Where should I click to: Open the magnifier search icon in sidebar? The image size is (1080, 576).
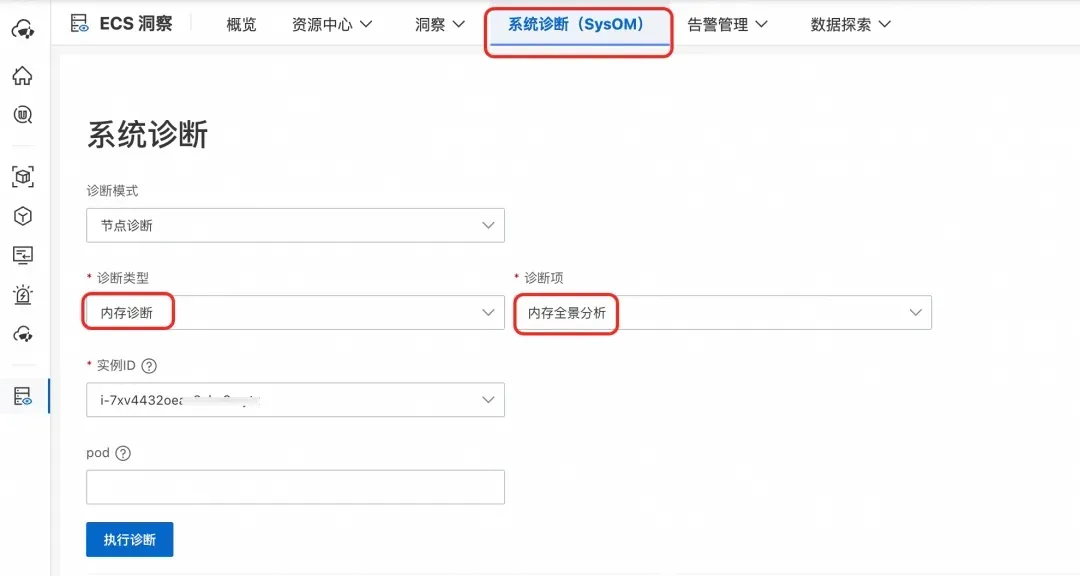click(x=22, y=115)
